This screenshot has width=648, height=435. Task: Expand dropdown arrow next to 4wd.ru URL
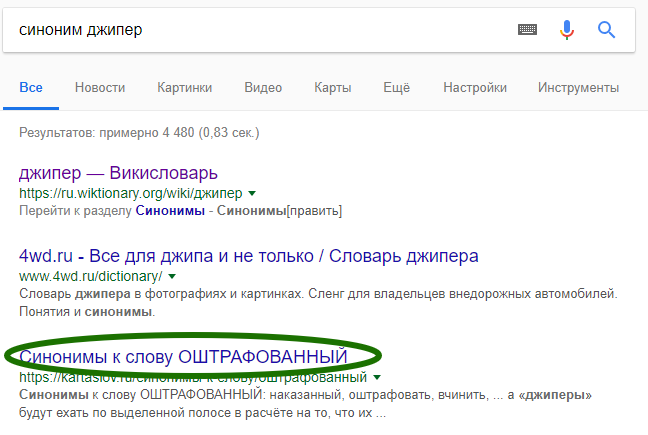coord(172,276)
